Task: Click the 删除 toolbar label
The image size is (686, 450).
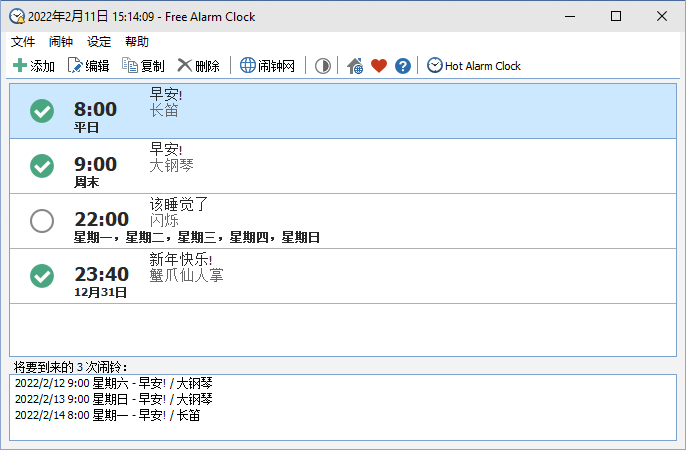Action: (207, 66)
